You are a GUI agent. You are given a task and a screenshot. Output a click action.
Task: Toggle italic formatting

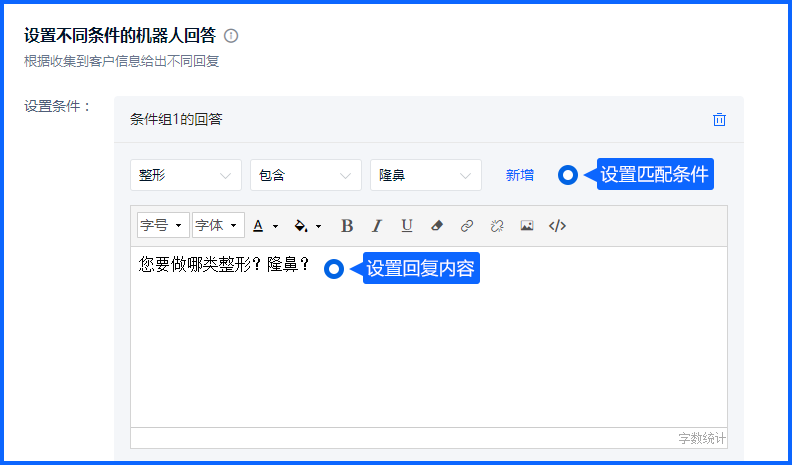point(377,226)
